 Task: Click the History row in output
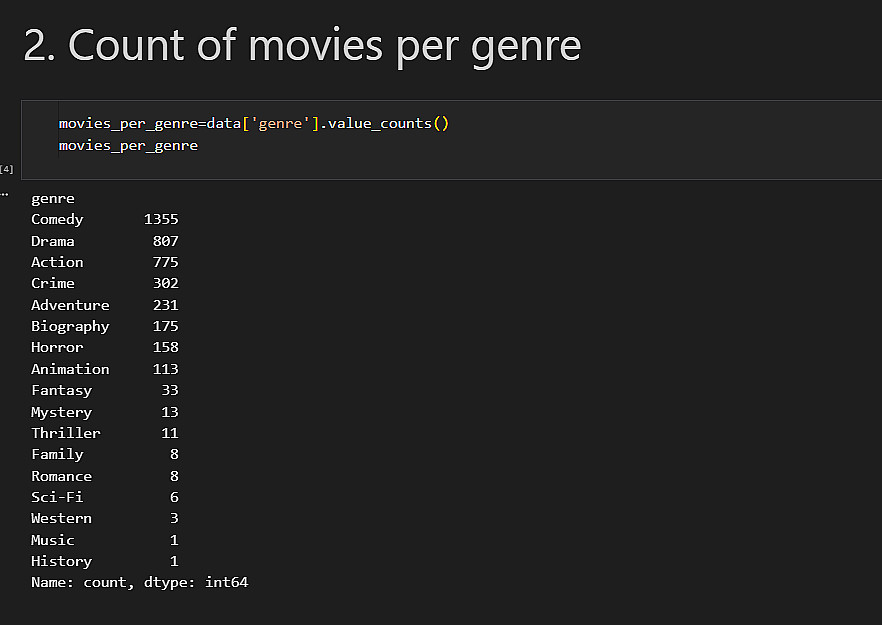[x=61, y=561]
